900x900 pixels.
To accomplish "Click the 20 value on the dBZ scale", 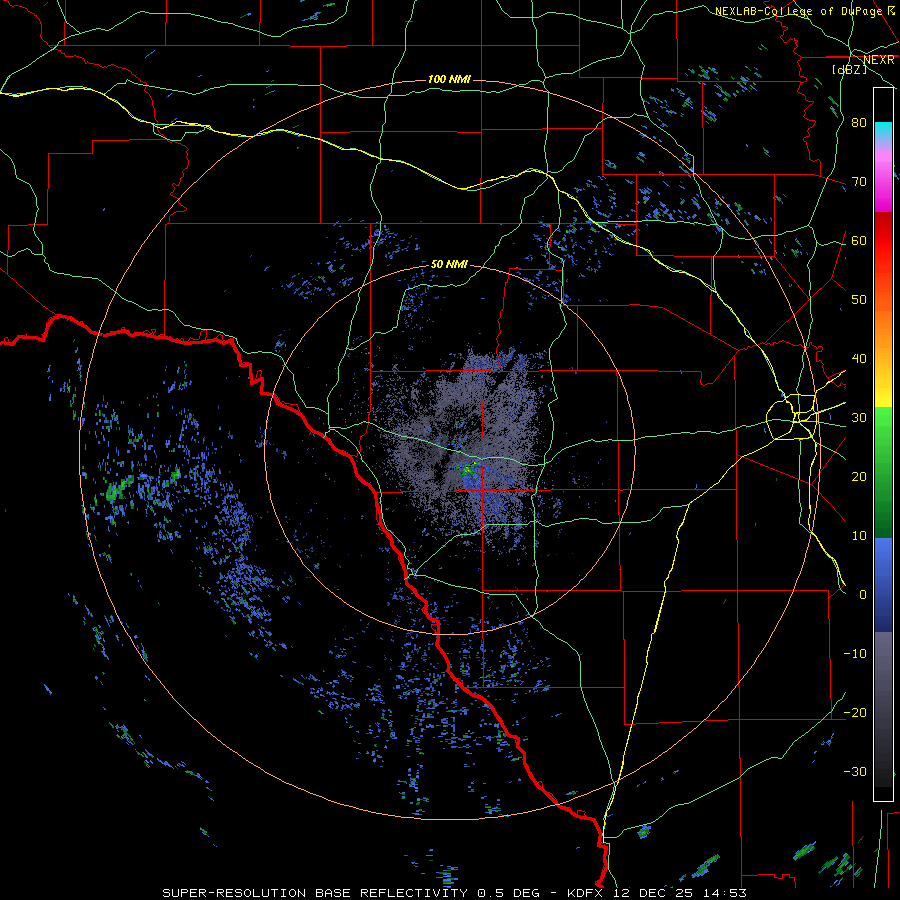I will click(859, 476).
